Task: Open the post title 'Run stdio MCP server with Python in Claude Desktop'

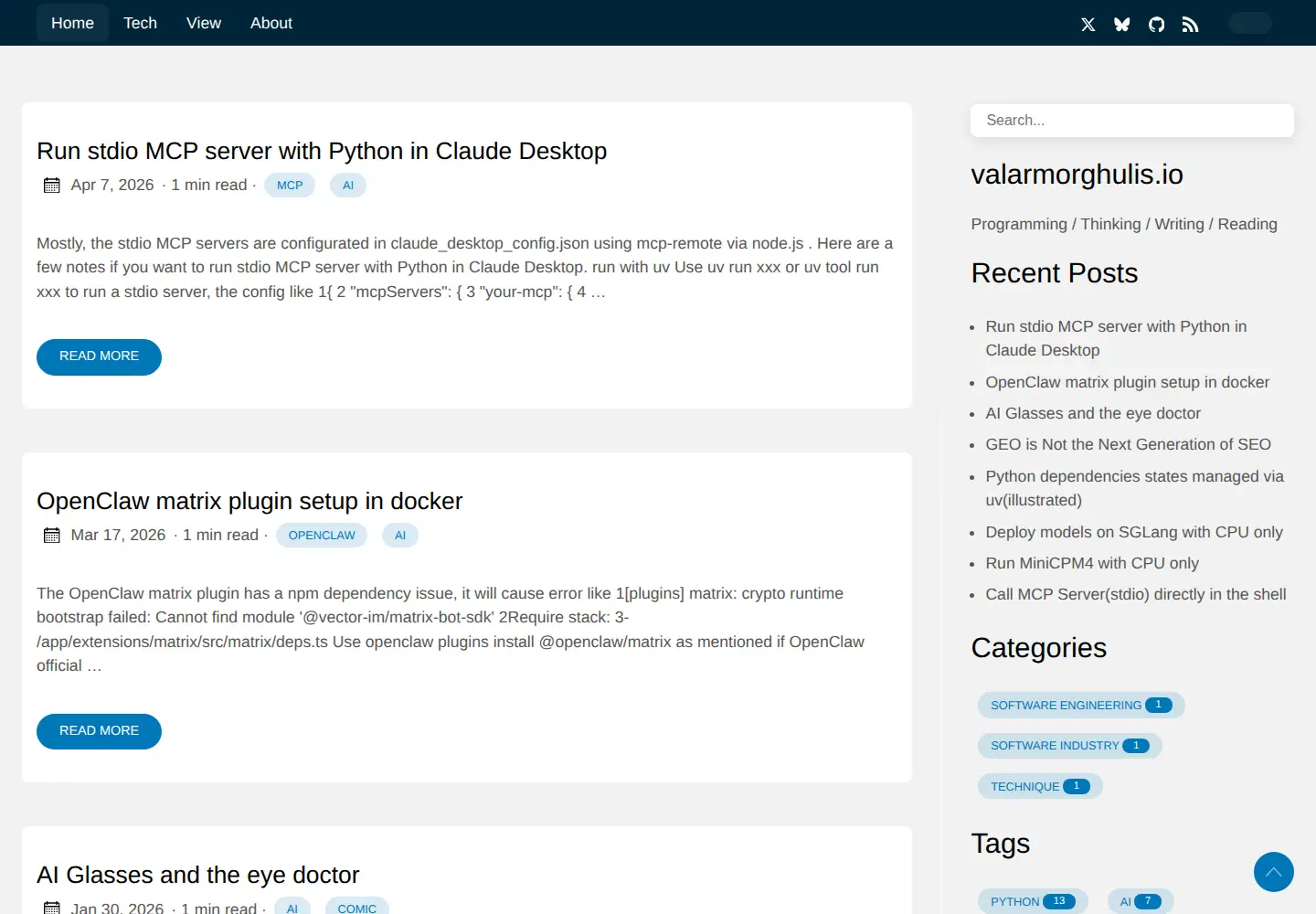Action: pos(322,151)
